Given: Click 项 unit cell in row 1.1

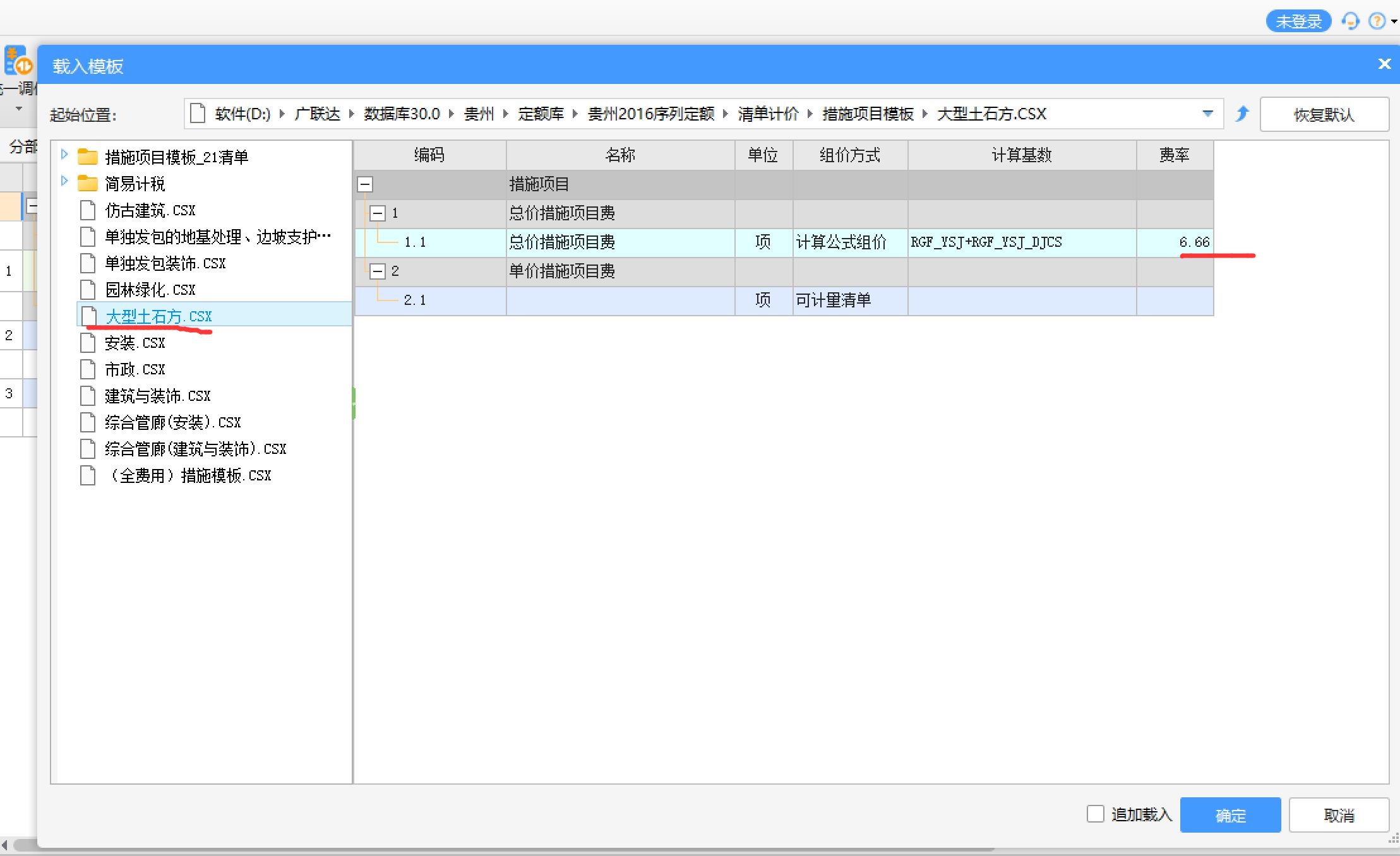Looking at the screenshot, I should [763, 242].
